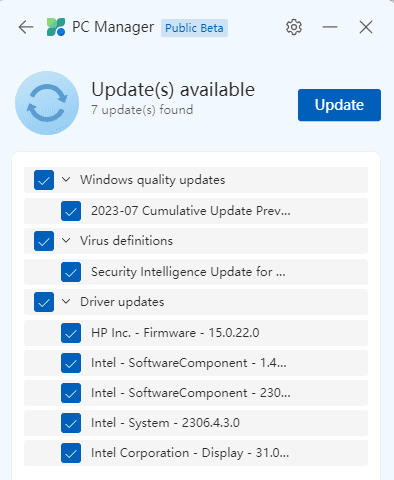Collapse the Virus definitions chevron

(x=66, y=240)
